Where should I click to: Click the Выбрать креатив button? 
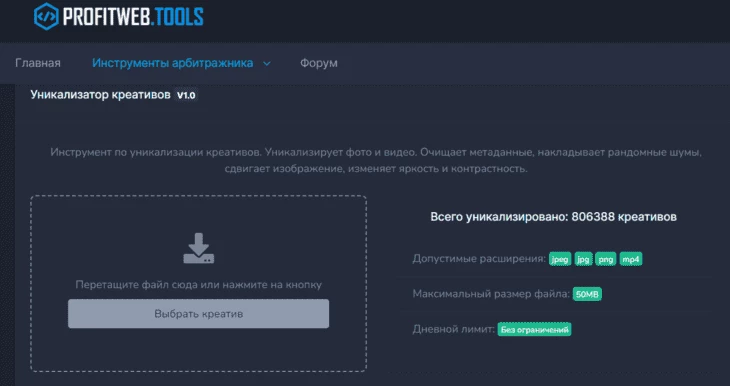click(x=198, y=314)
